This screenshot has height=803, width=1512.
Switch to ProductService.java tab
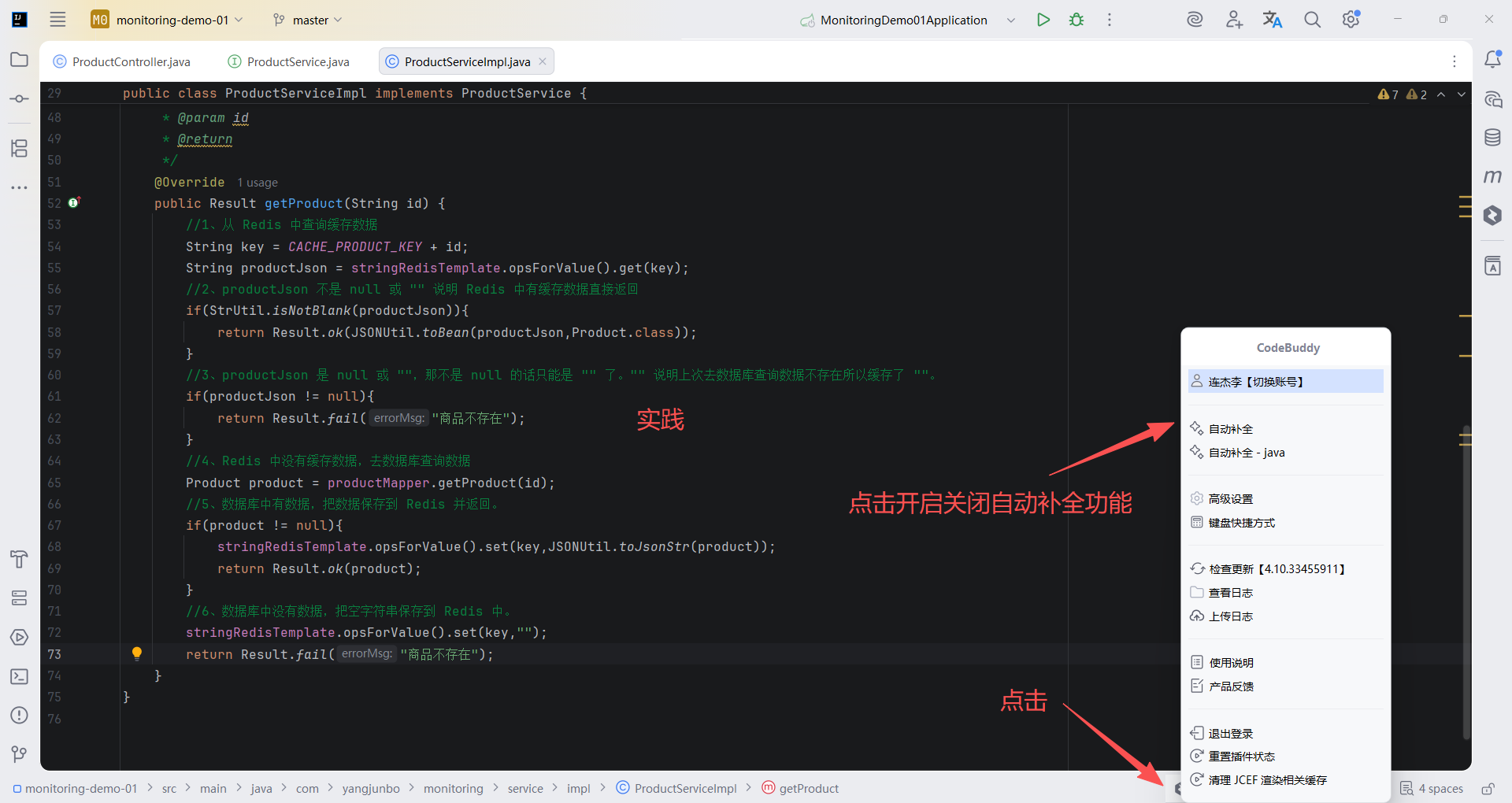point(289,61)
